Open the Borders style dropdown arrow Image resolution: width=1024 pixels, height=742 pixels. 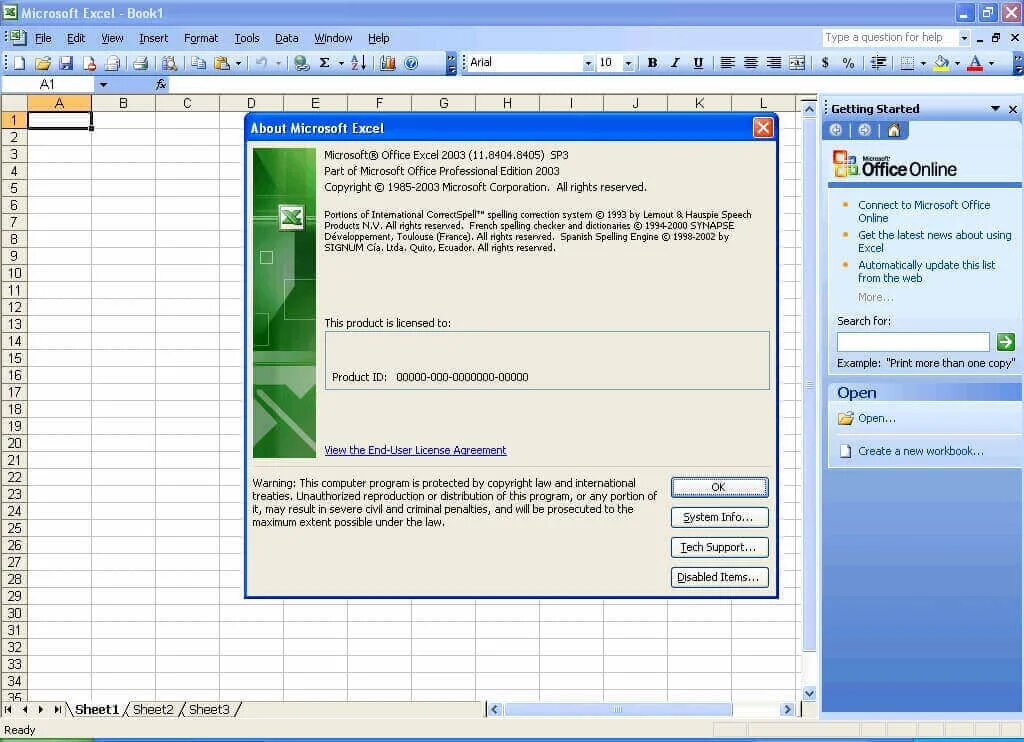click(x=923, y=63)
